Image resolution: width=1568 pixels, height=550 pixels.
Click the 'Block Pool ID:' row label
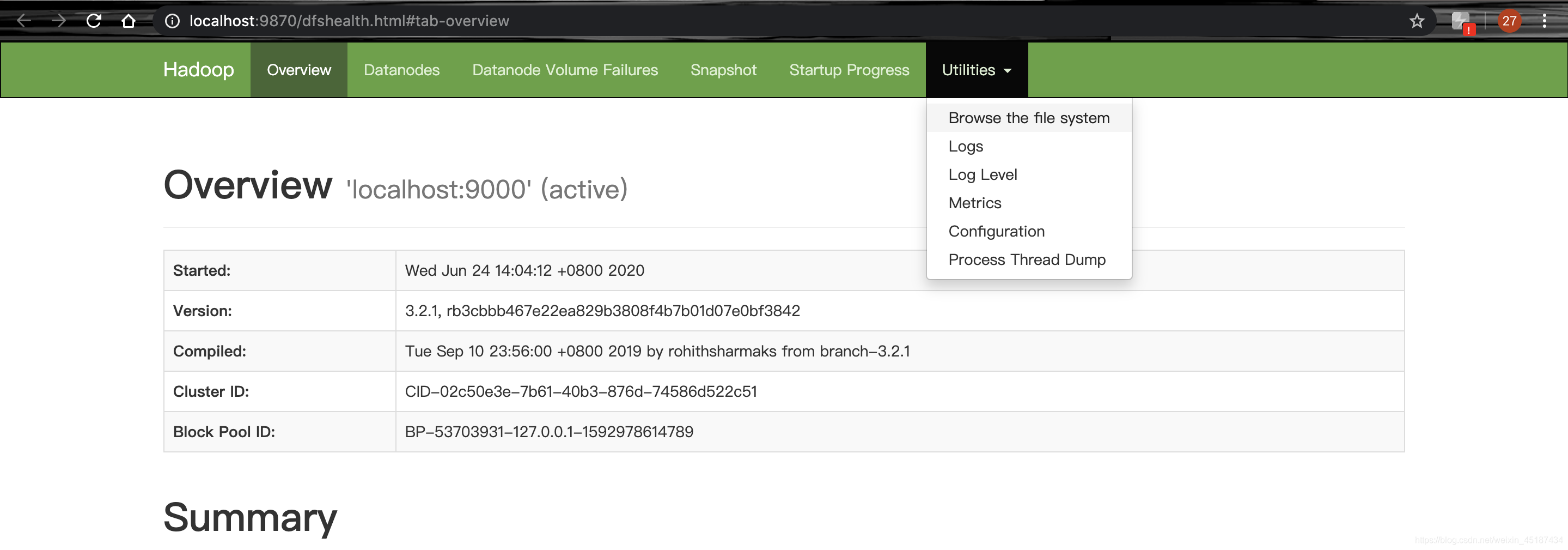tap(224, 432)
